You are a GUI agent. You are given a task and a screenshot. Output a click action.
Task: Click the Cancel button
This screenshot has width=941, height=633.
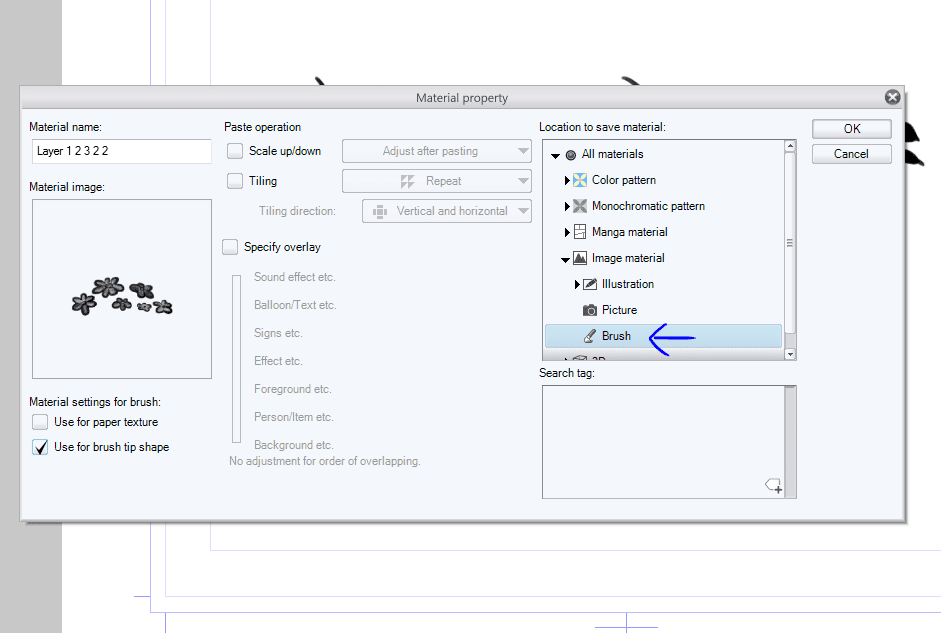(852, 154)
